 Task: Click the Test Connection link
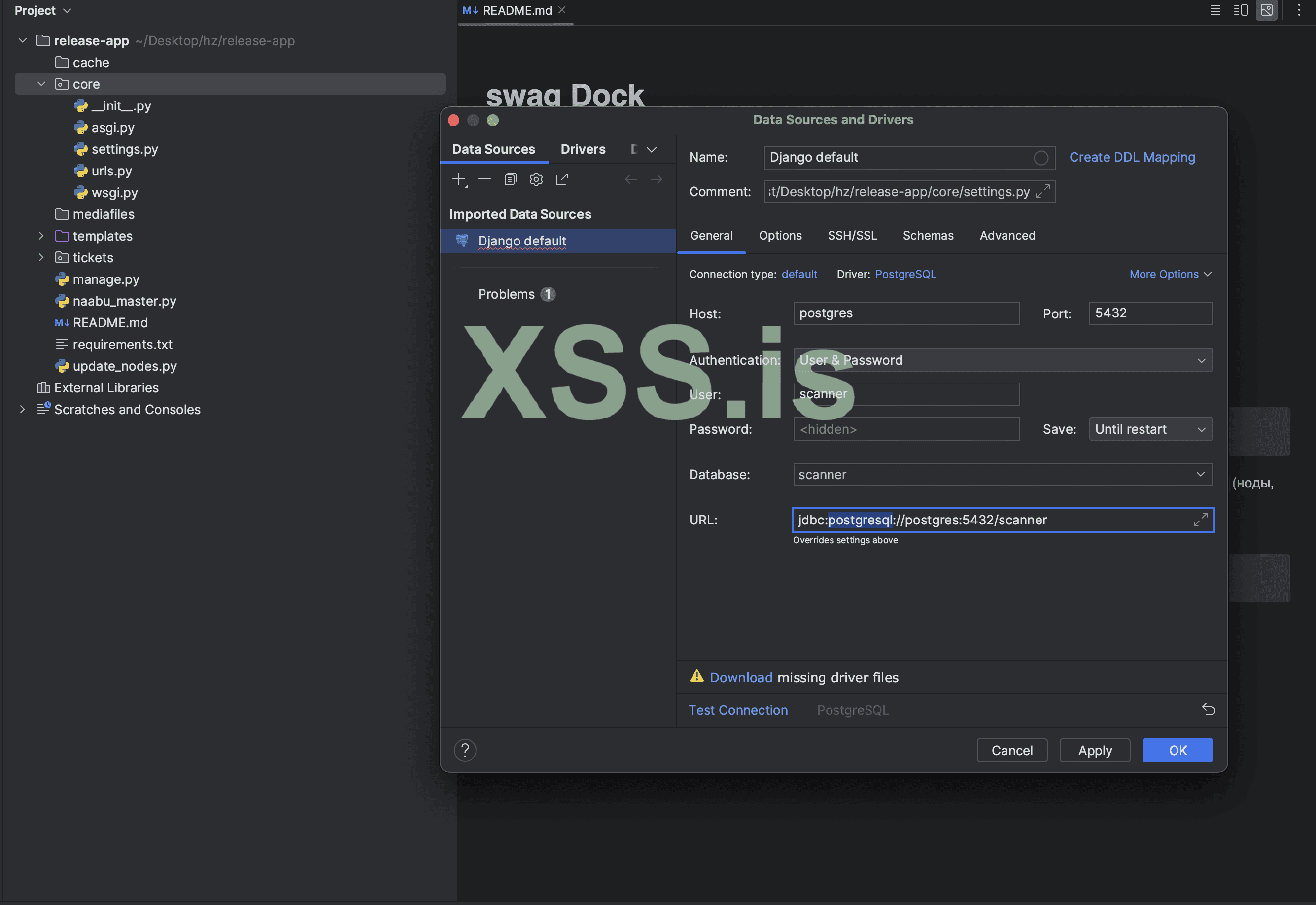coord(738,710)
